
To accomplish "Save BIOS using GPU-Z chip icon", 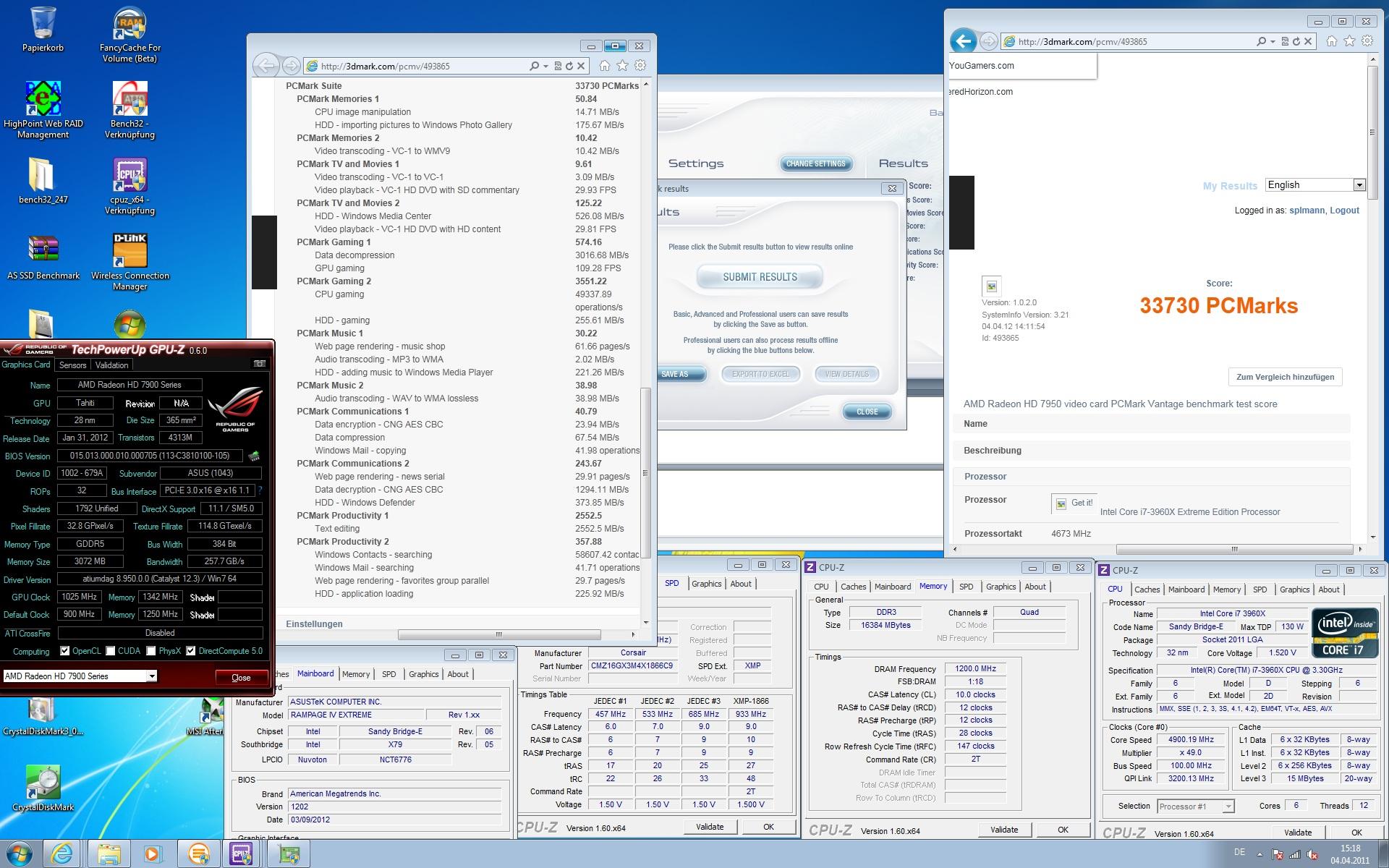I will [254, 456].
